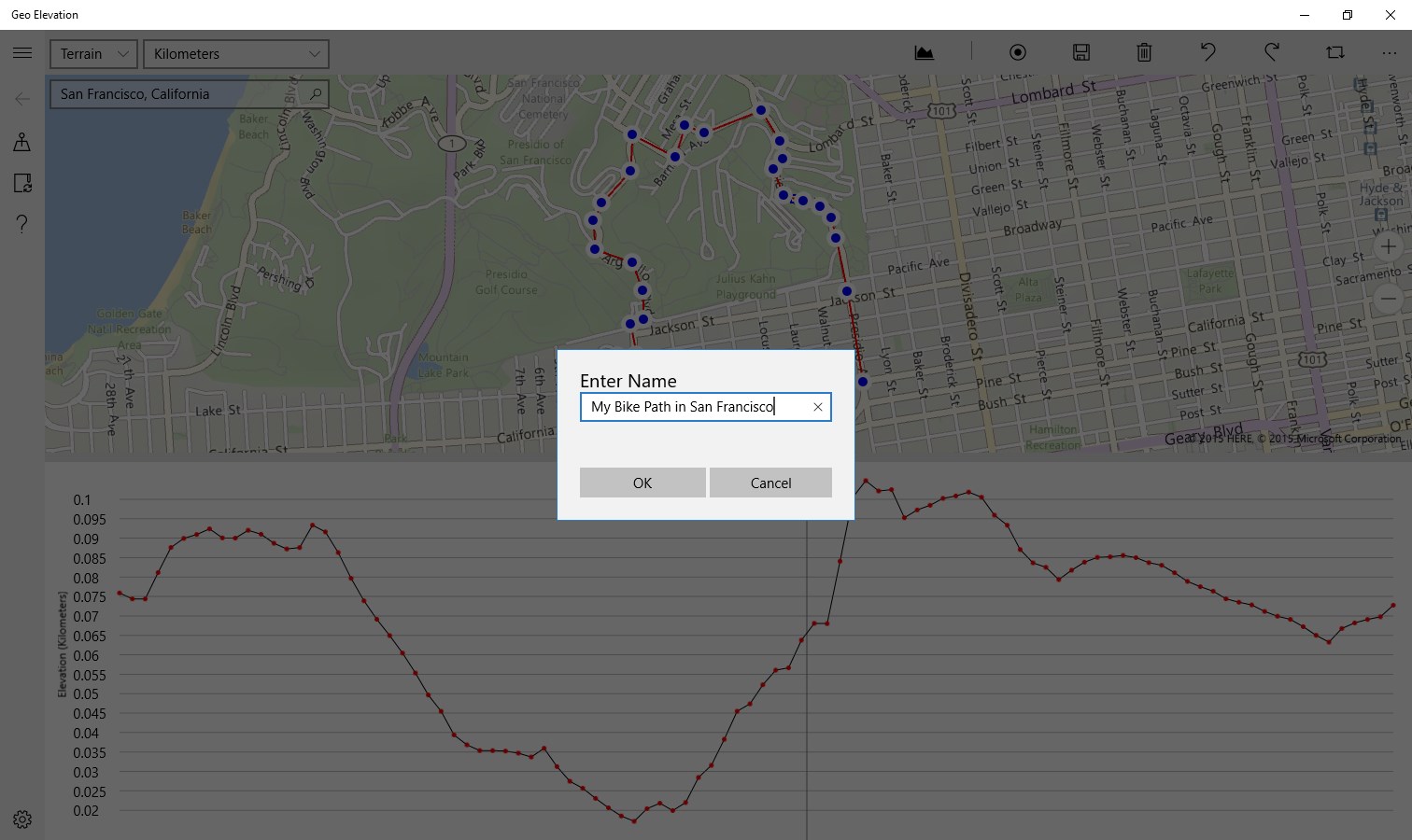Delete the plotted path with the trash icon
Image resolution: width=1412 pixels, height=840 pixels.
tap(1144, 52)
